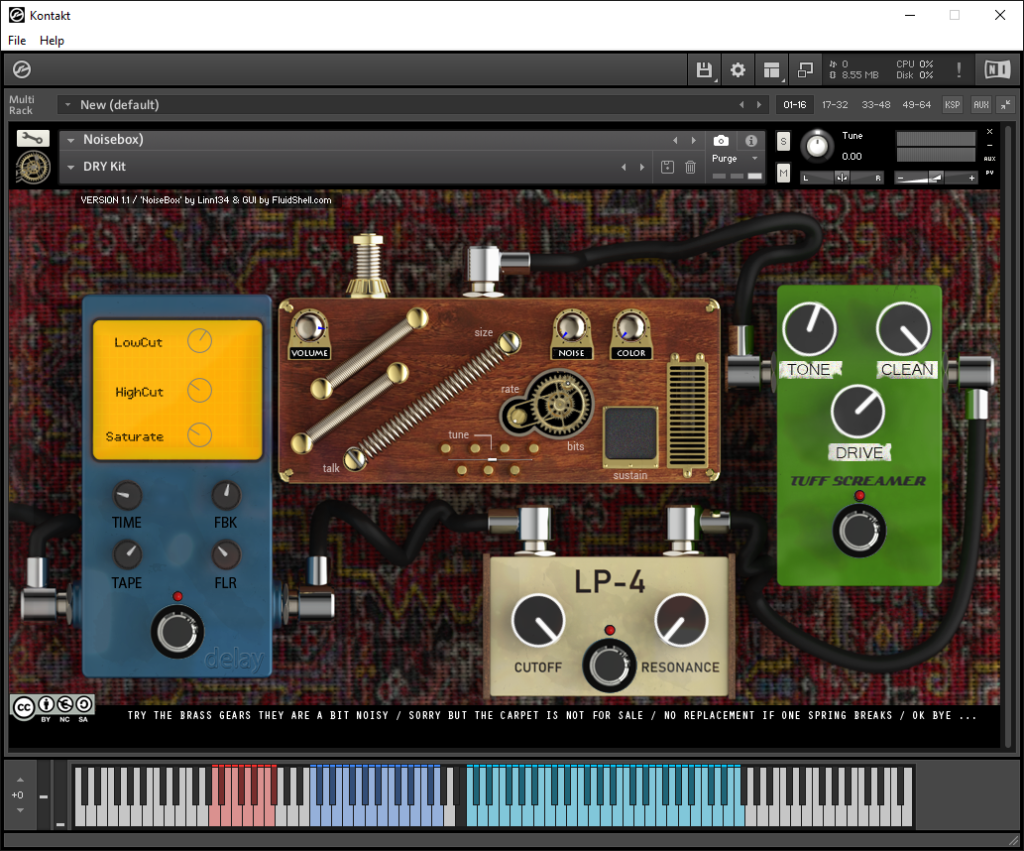Click the exclamation panic button
The image size is (1024, 851).
click(959, 70)
